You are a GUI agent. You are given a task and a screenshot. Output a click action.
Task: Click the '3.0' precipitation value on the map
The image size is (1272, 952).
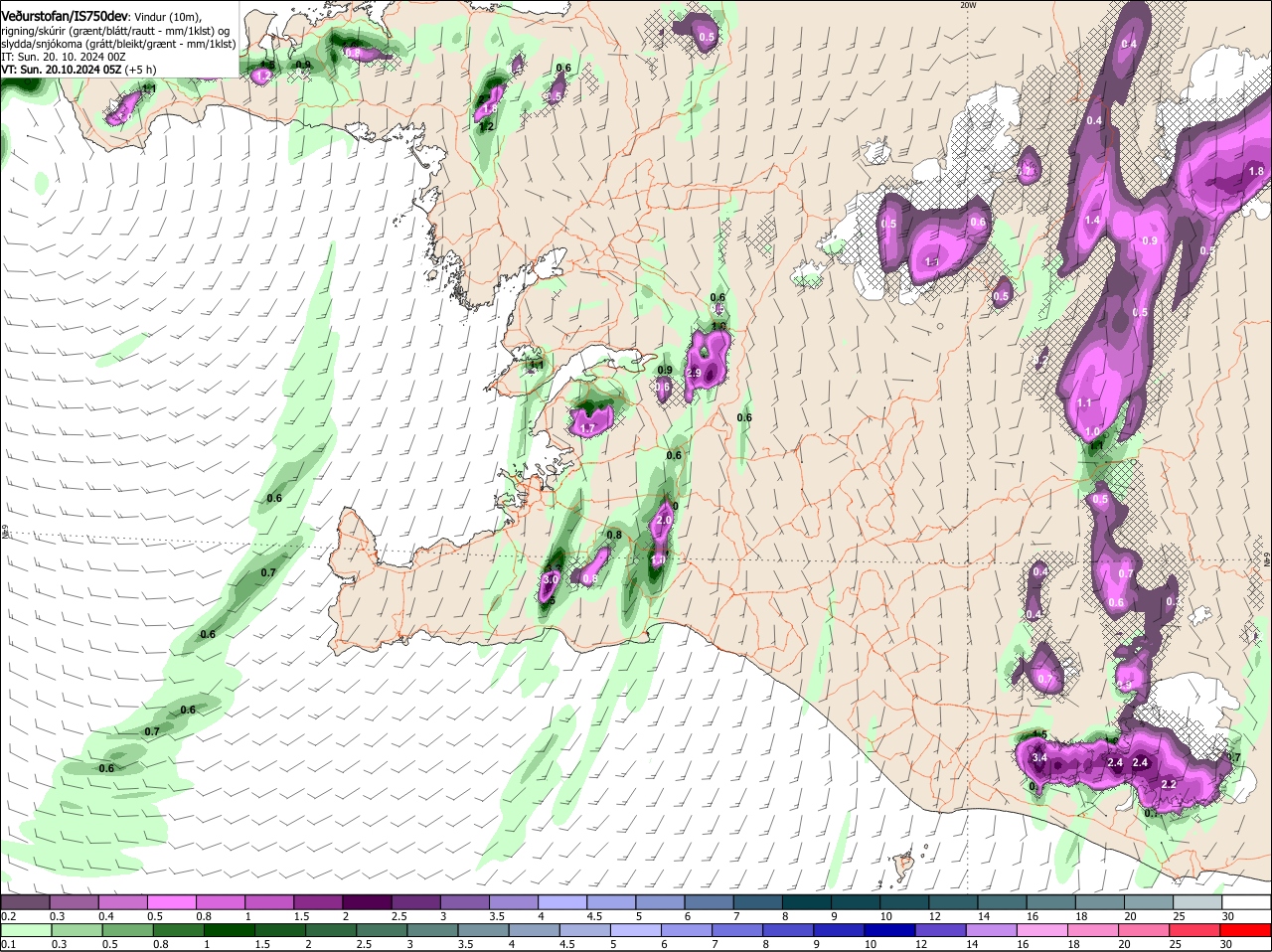click(552, 578)
